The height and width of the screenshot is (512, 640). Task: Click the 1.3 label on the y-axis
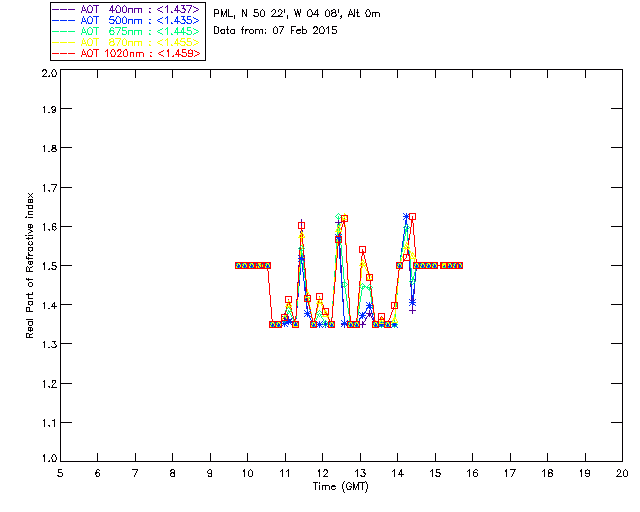click(49, 344)
